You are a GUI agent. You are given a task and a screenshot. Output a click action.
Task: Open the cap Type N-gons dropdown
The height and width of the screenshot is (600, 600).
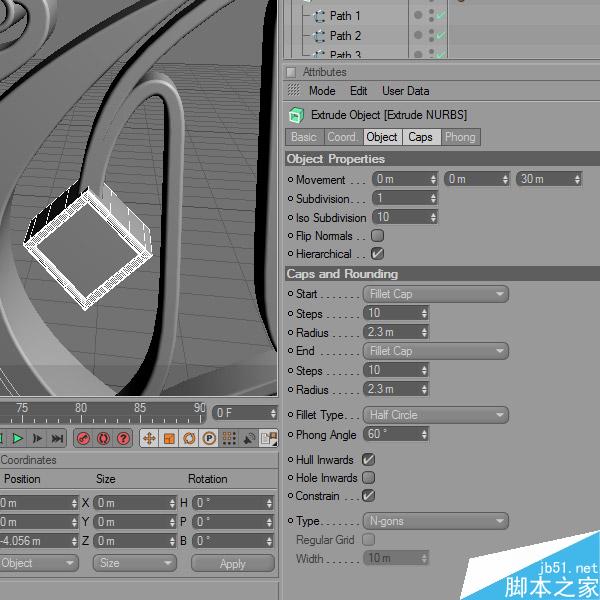[x=436, y=521]
